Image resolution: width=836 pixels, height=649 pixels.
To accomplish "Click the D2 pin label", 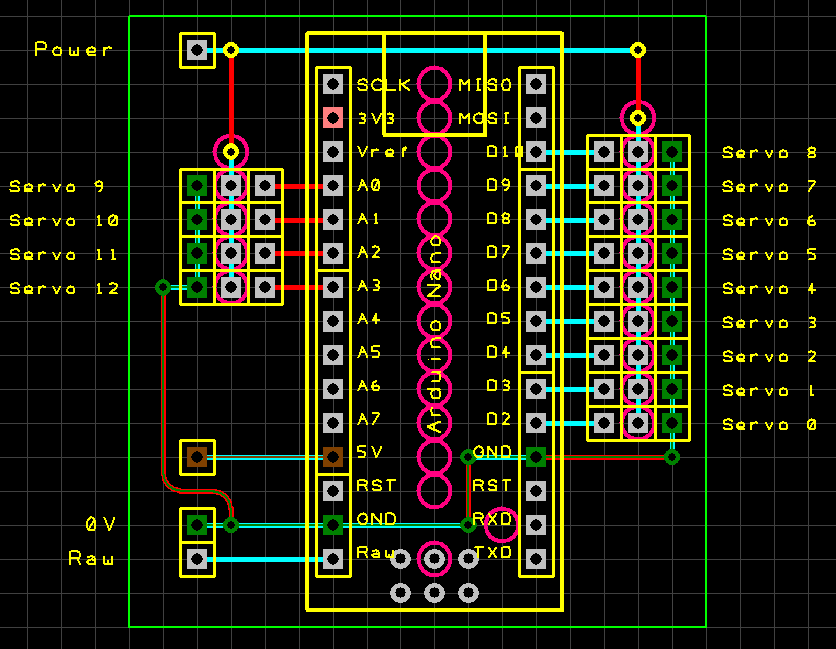I will click(x=499, y=420).
